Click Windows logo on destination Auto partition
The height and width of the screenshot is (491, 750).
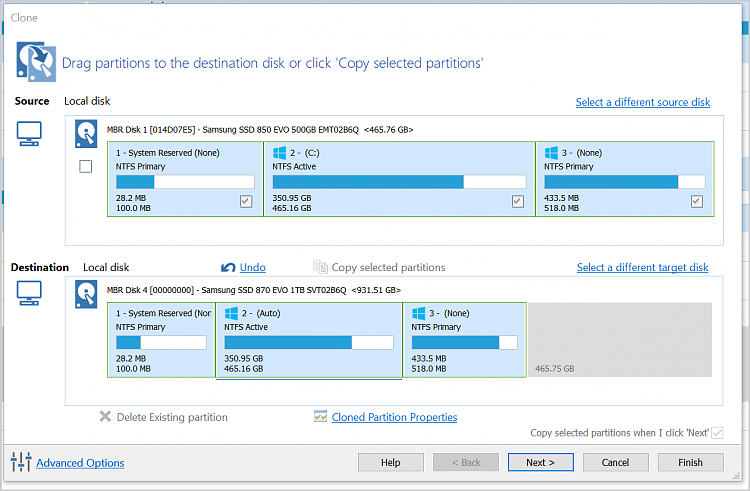pyautogui.click(x=231, y=313)
